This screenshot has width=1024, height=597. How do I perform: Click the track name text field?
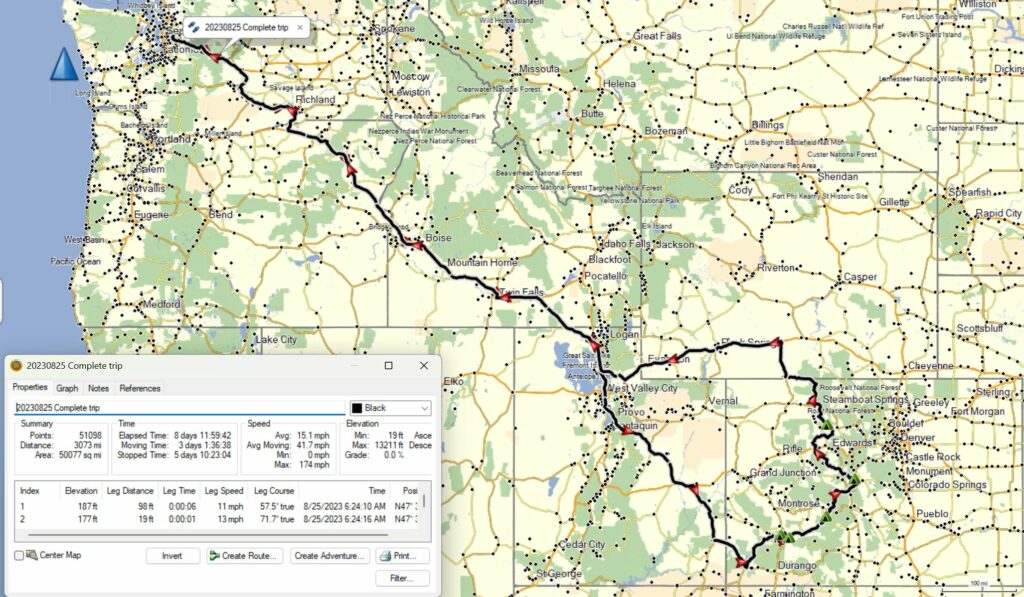point(178,408)
